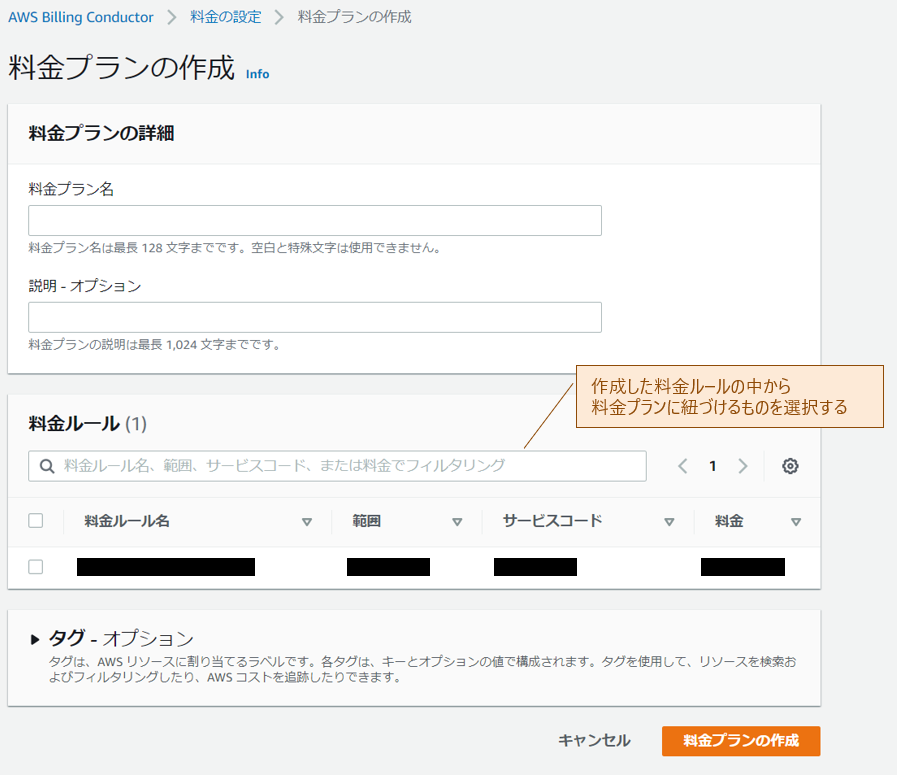Navigate to AWS Billing Conductor breadcrumb
The height and width of the screenshot is (775, 897).
(80, 17)
